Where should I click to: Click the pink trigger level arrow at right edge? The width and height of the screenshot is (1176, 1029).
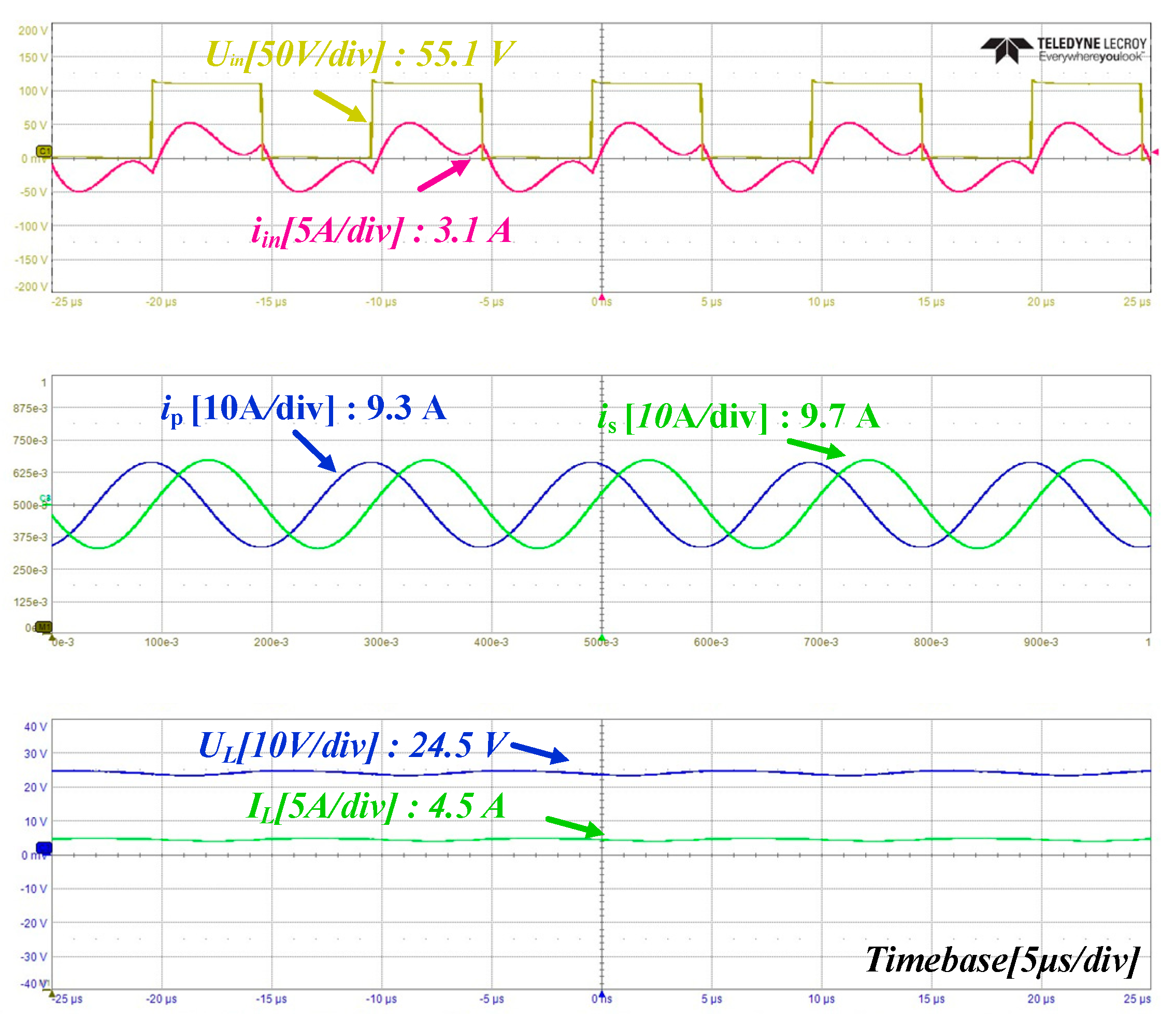[1155, 152]
